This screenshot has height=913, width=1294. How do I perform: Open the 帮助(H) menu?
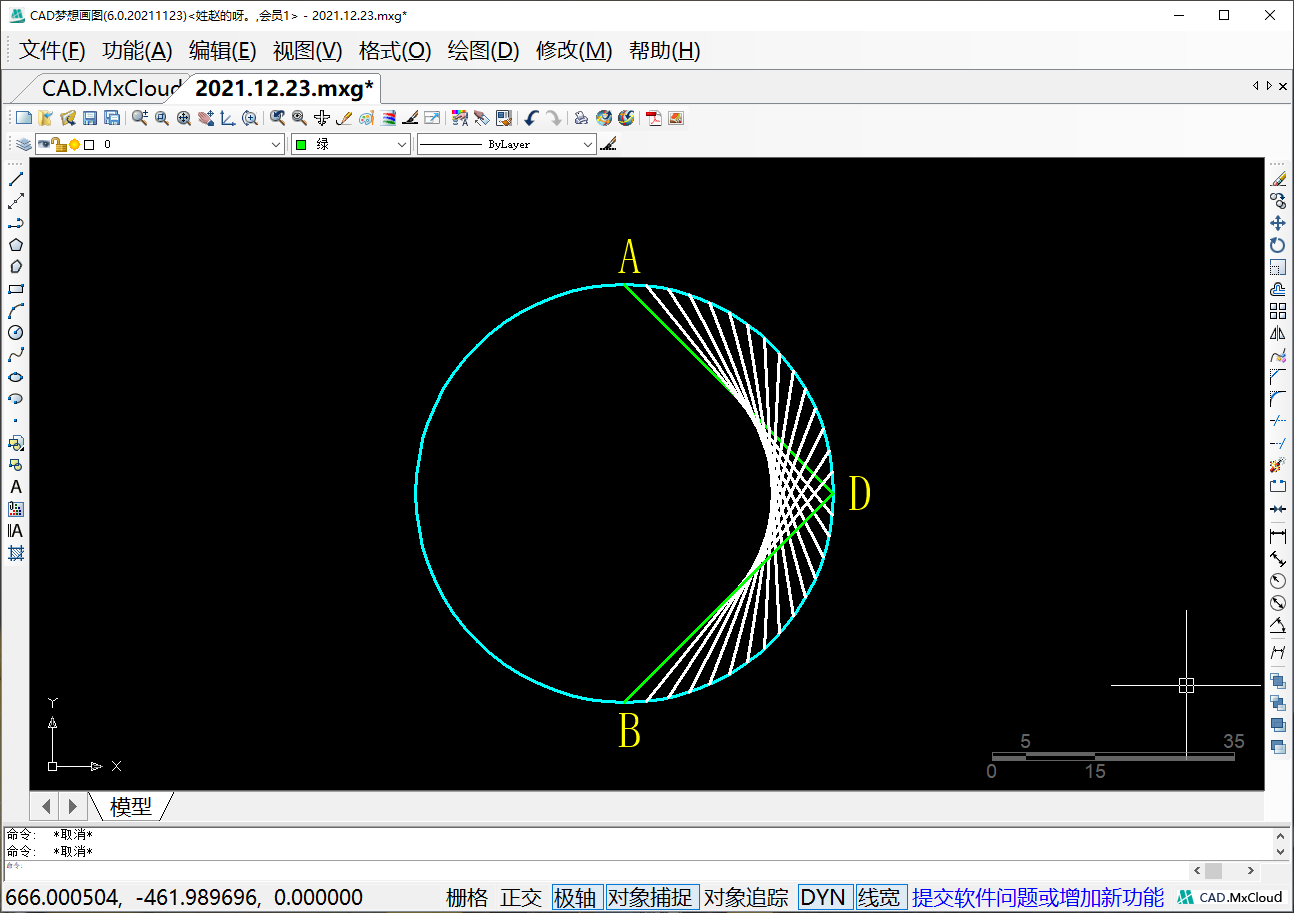(665, 51)
